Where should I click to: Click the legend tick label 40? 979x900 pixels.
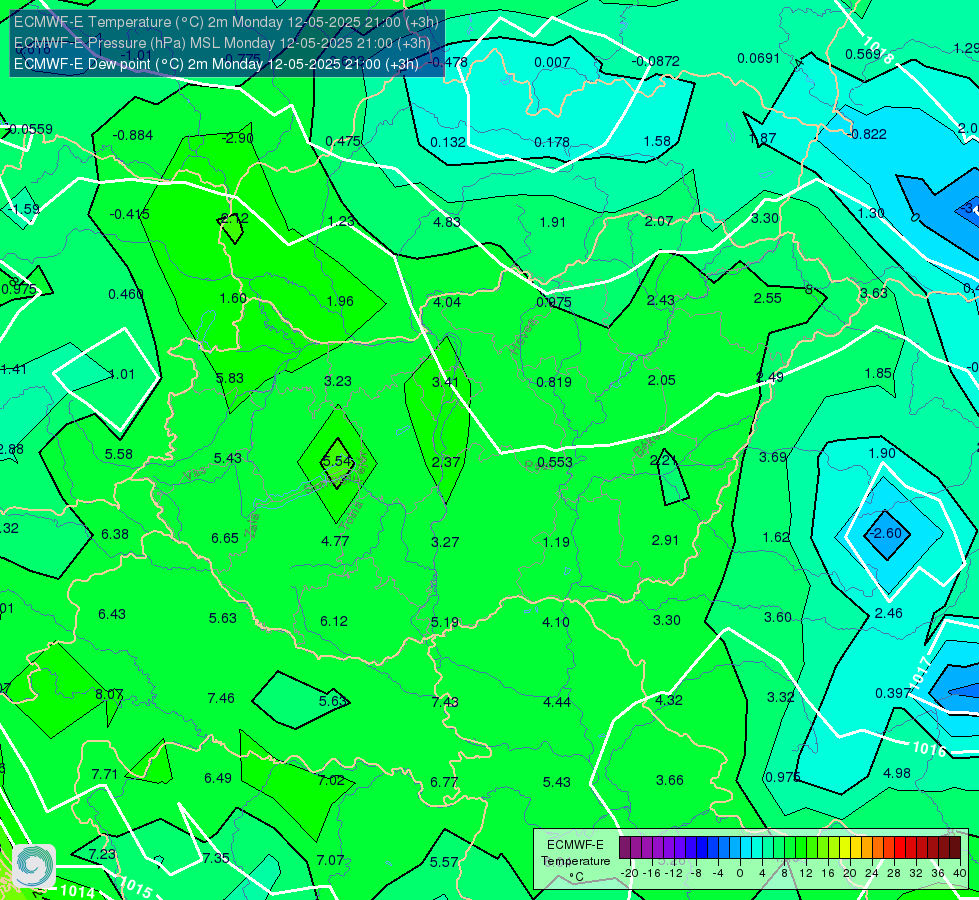(960, 873)
